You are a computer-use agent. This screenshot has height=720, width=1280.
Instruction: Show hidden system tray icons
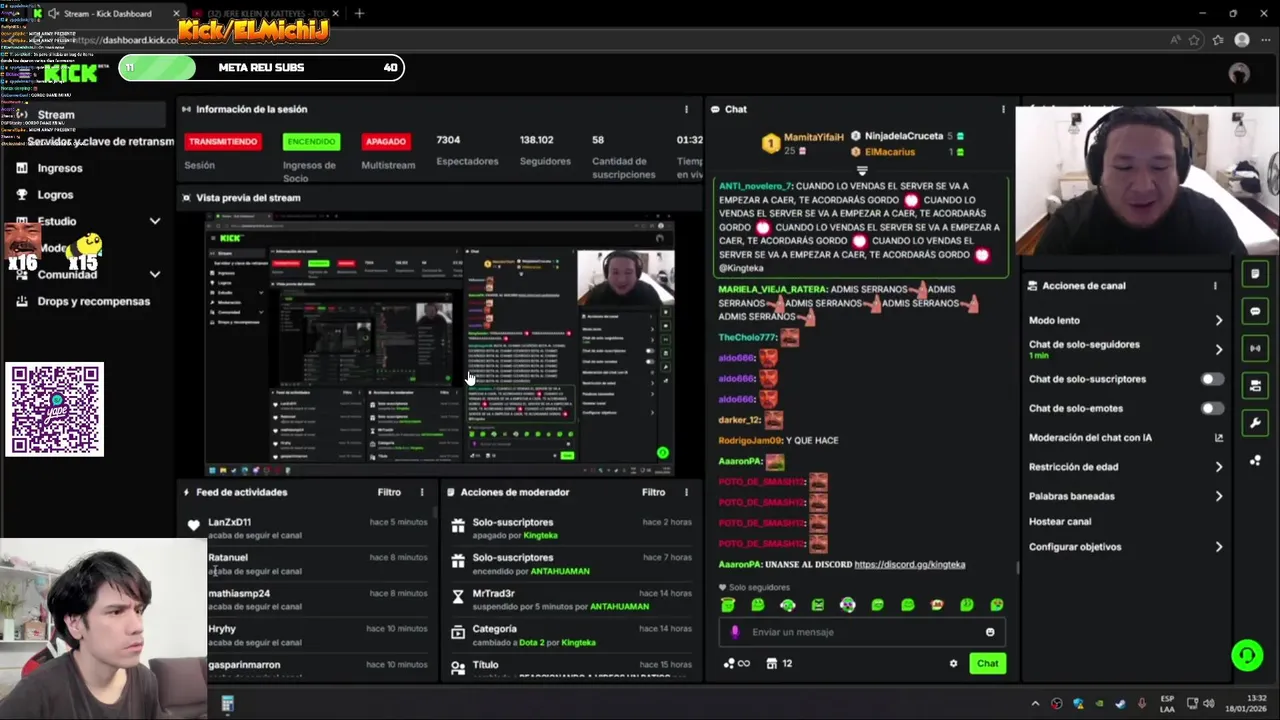click(x=1035, y=704)
